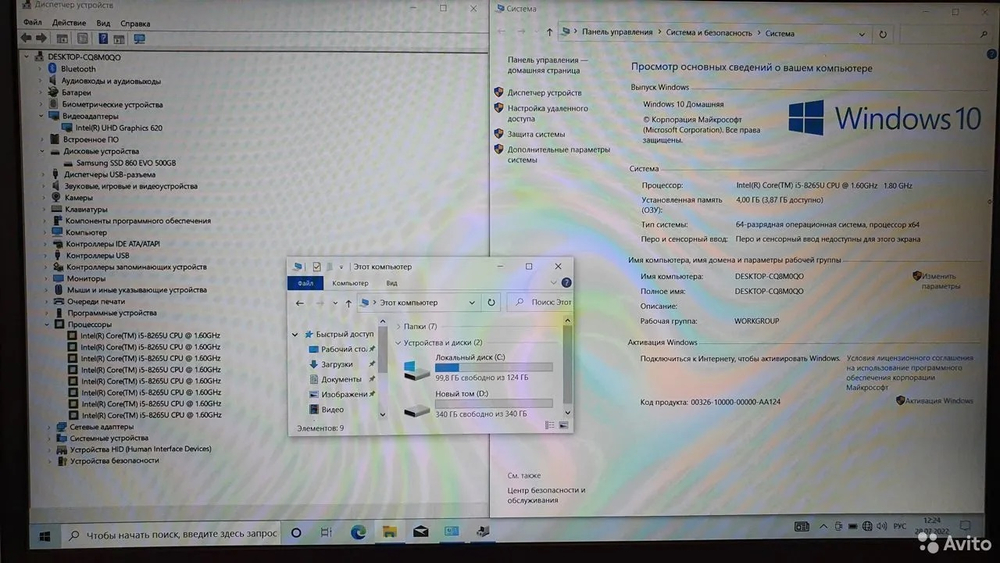Expand the Клавиатуры category
Image resolution: width=1000 pixels, height=563 pixels.
coord(45,209)
